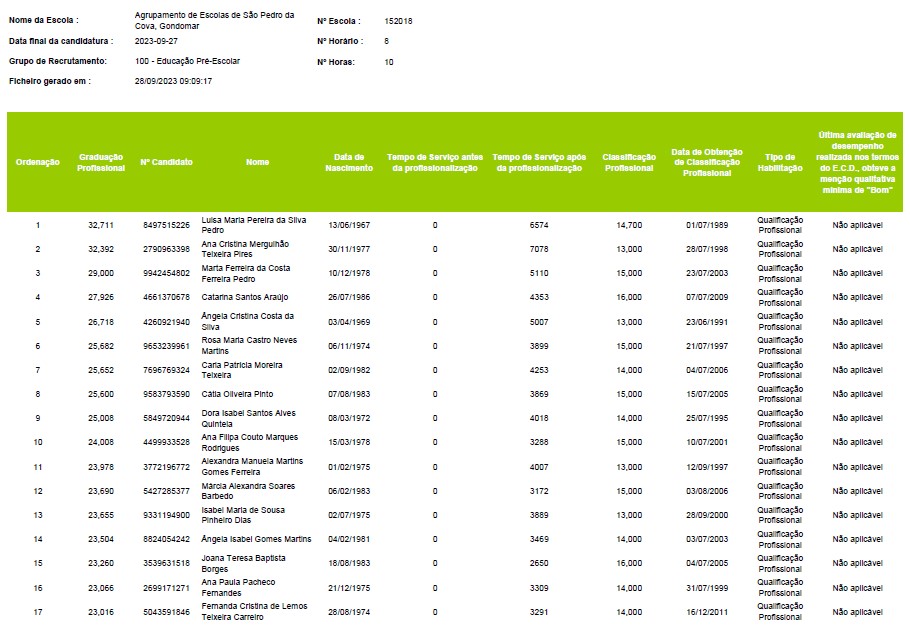Screen dimensions: 910x633
Task: Select the name Catarina Santos Araújo
Action: click(x=246, y=297)
